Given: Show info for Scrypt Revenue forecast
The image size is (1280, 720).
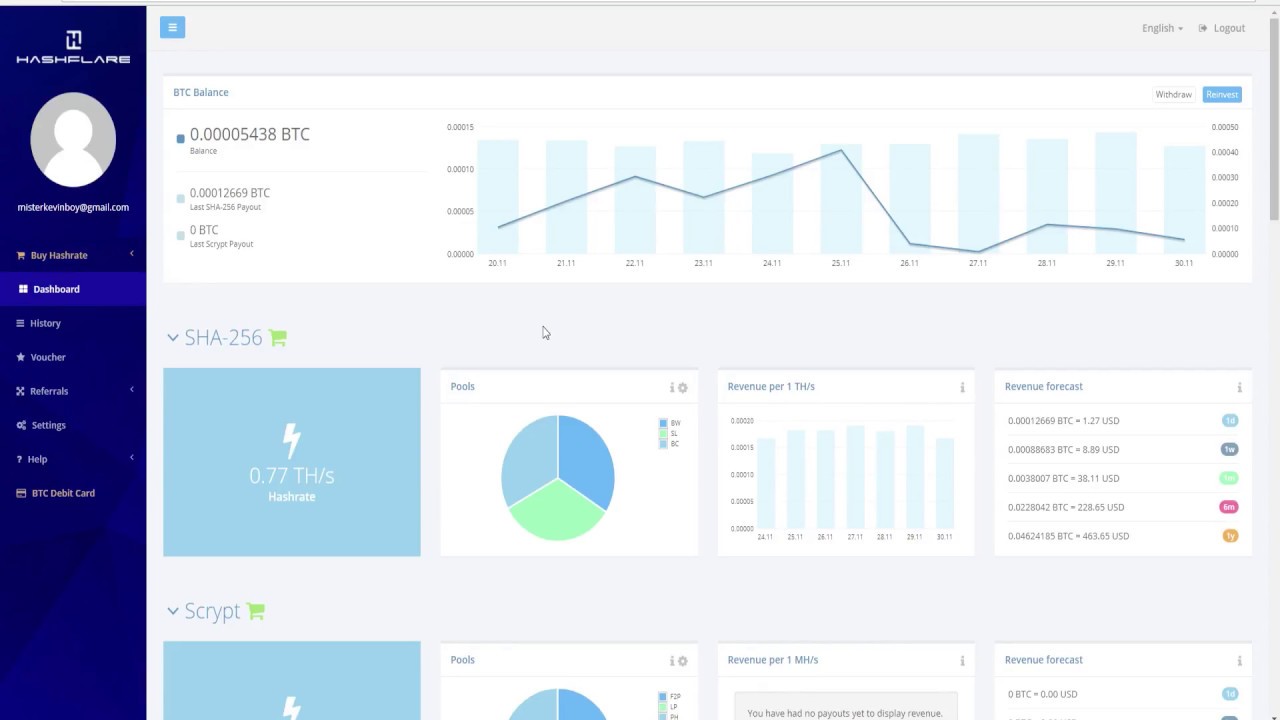Looking at the screenshot, I should [1239, 661].
